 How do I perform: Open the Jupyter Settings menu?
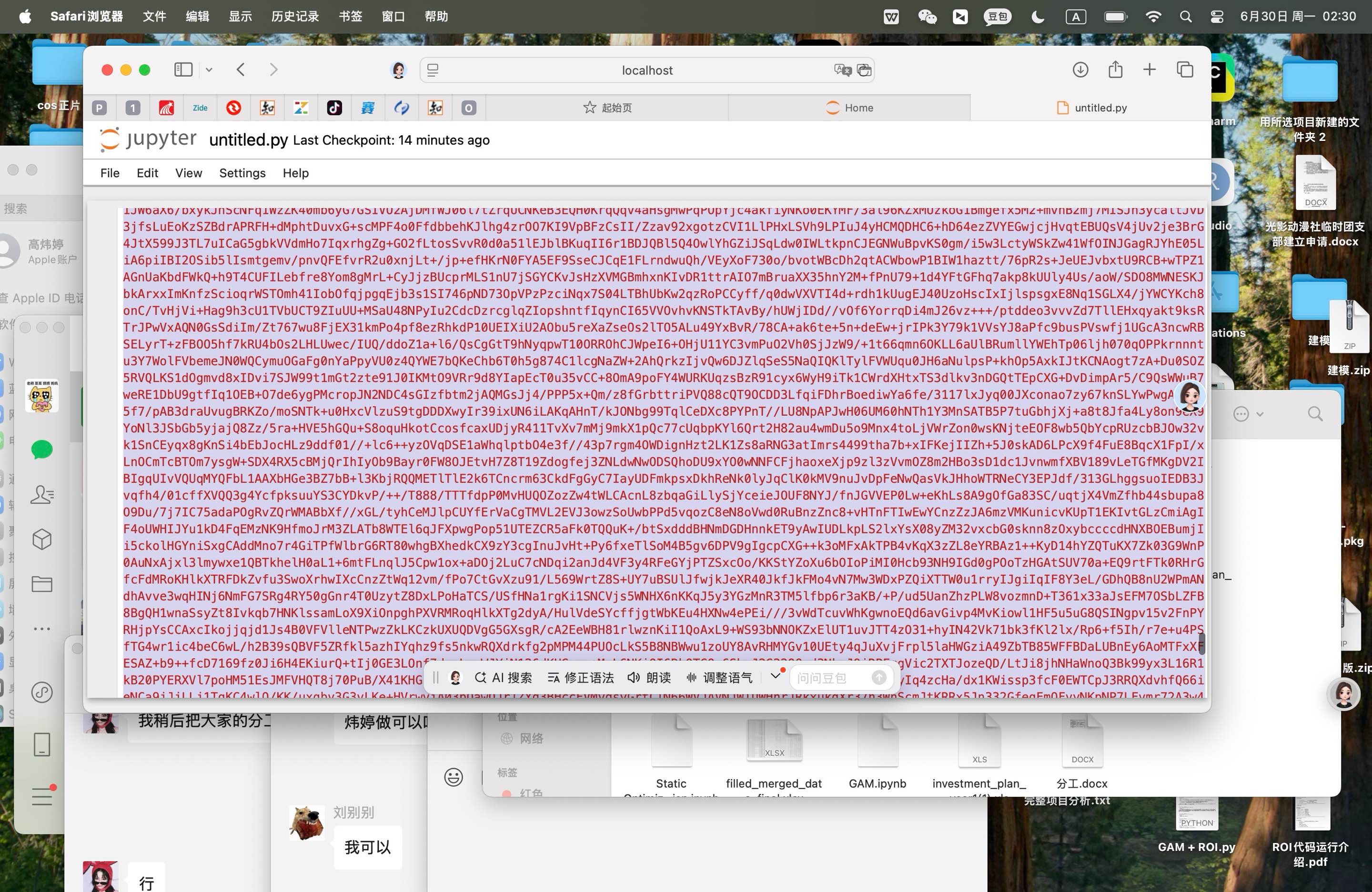pos(242,173)
